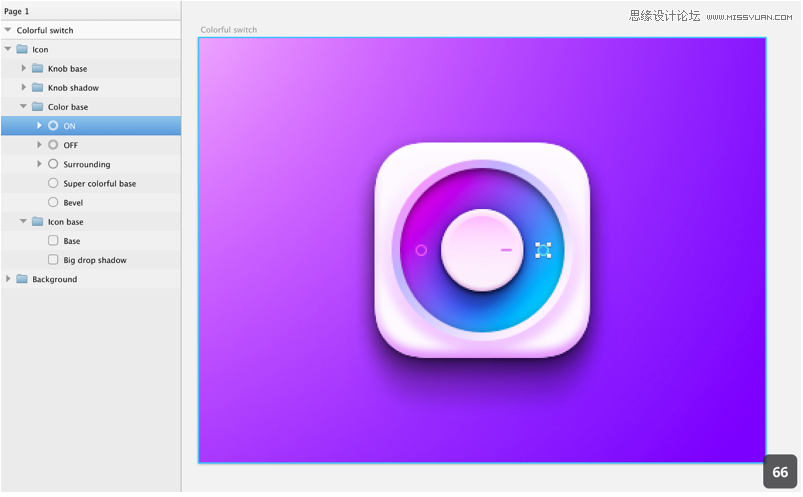Screen dimensions: 803x497
Task: Select the Background group label
Action: [x=55, y=279]
